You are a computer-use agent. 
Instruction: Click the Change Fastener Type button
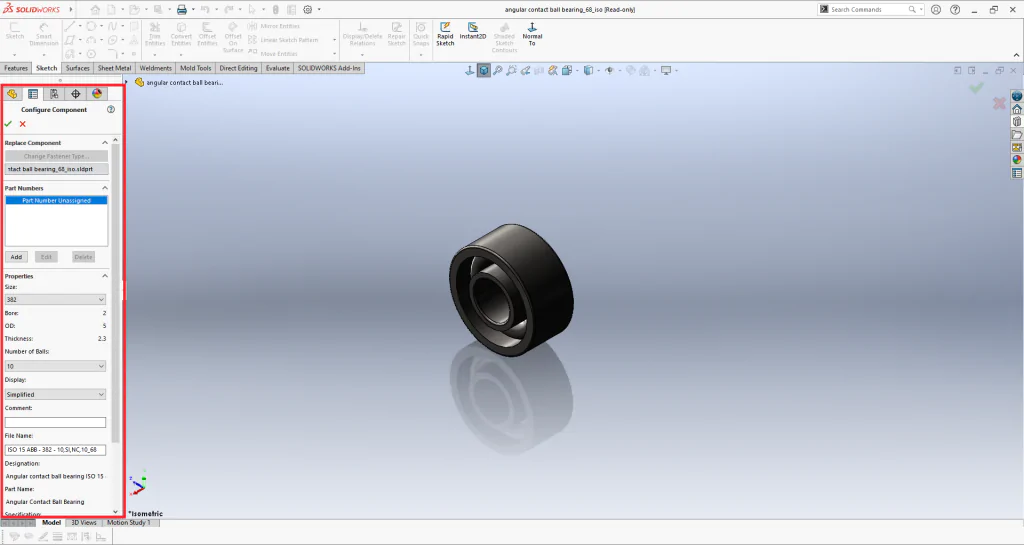[56, 157]
